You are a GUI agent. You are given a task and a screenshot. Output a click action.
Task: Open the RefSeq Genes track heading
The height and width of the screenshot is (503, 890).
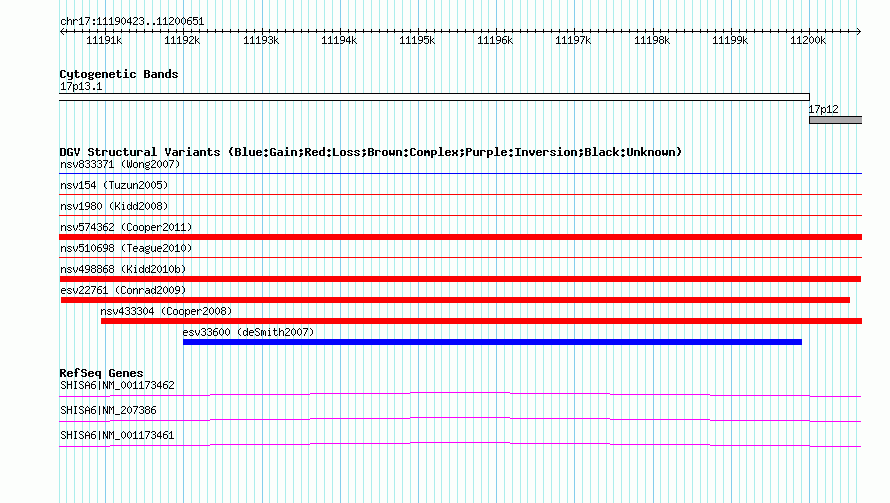[x=101, y=374]
